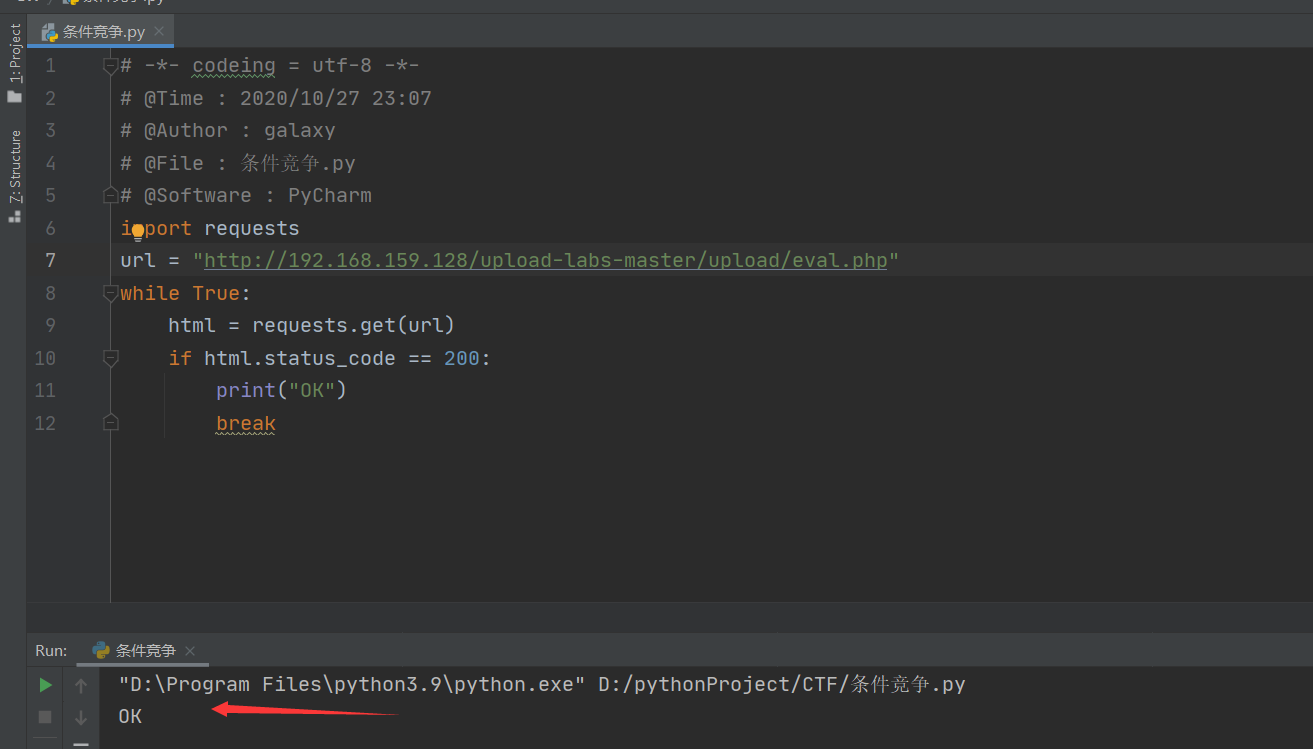The width and height of the screenshot is (1313, 749).
Task: Click 'requests.get(url)' on line 9
Action: pyautogui.click(x=354, y=325)
